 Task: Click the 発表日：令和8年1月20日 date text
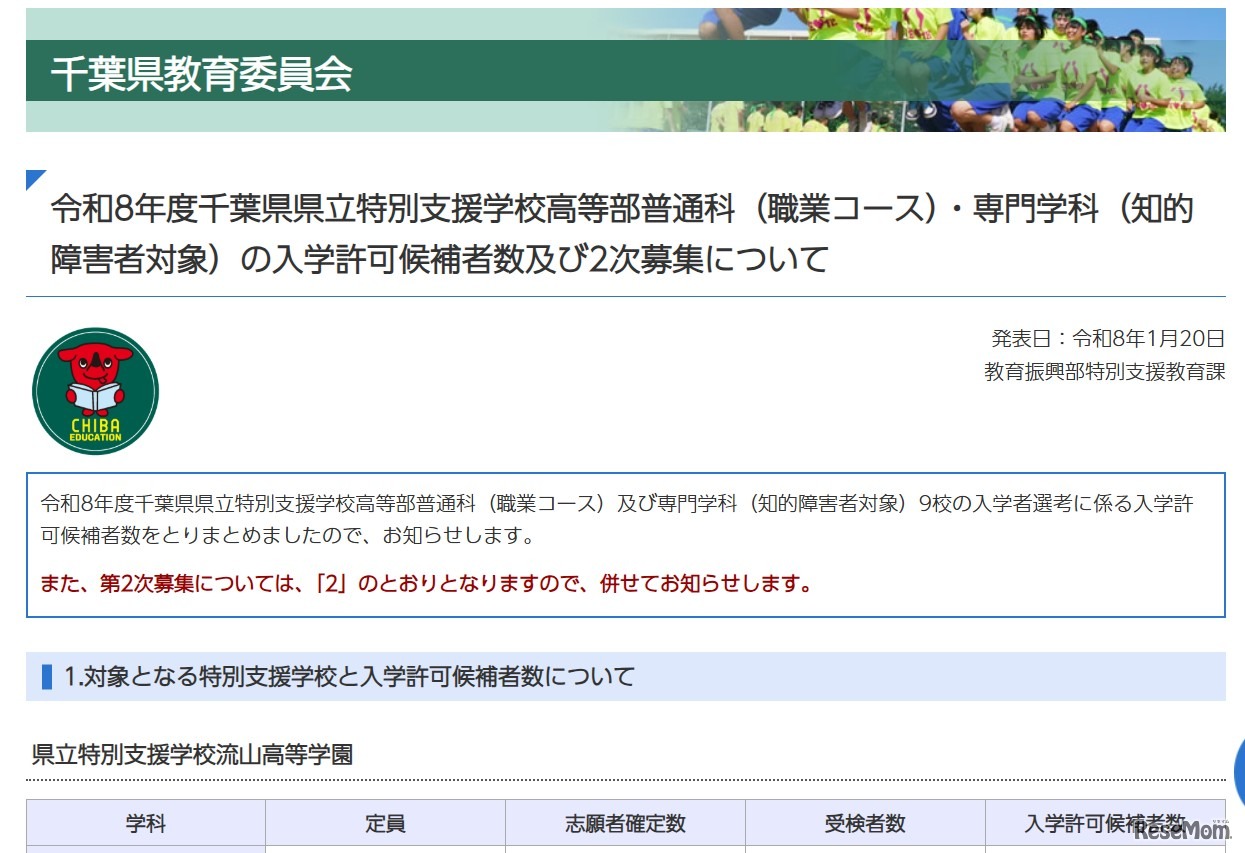pos(1103,339)
